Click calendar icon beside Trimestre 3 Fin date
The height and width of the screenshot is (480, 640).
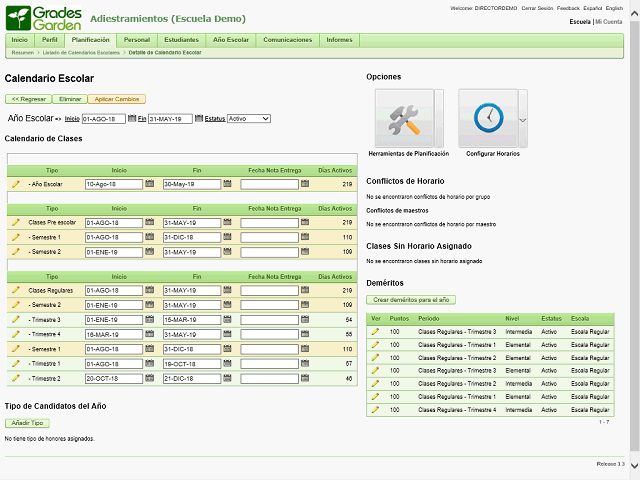click(227, 319)
